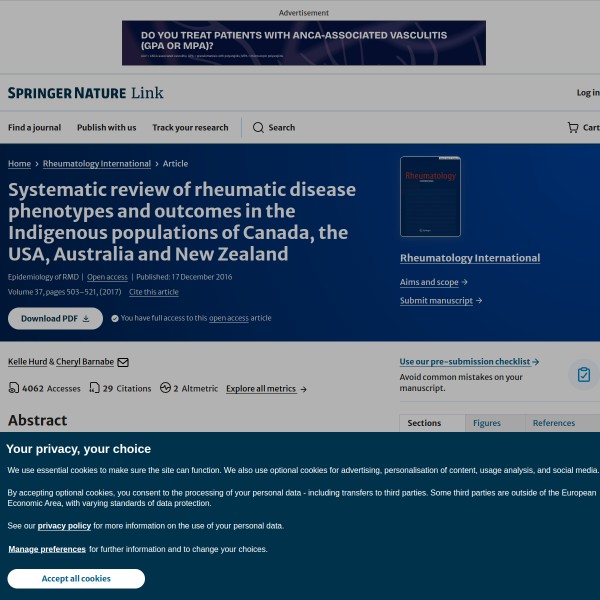The width and height of the screenshot is (600, 600).
Task: Click the search magnifier icon
Action: [258, 128]
